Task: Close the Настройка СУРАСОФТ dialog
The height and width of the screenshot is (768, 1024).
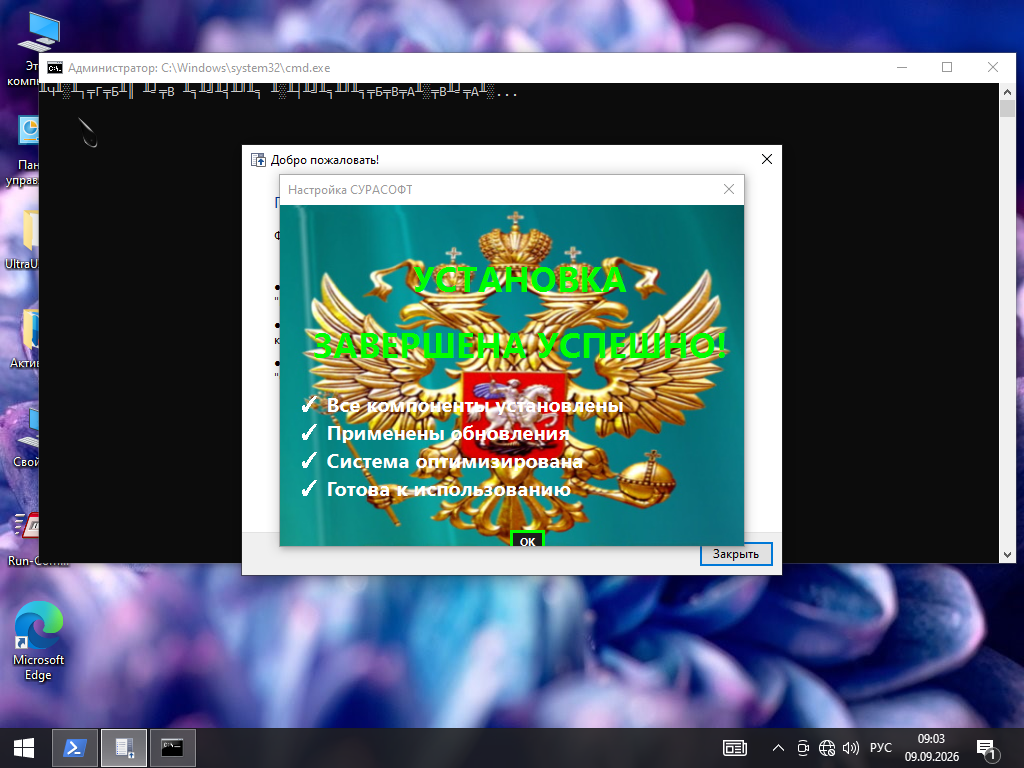Action: point(729,189)
